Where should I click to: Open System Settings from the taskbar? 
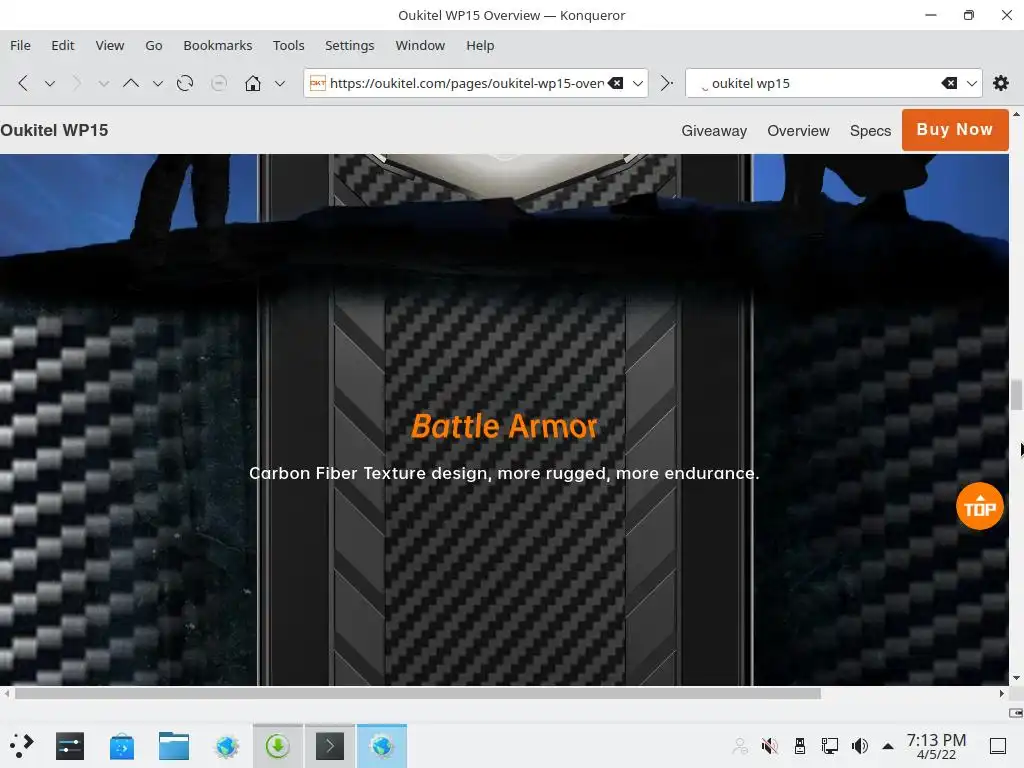click(70, 746)
